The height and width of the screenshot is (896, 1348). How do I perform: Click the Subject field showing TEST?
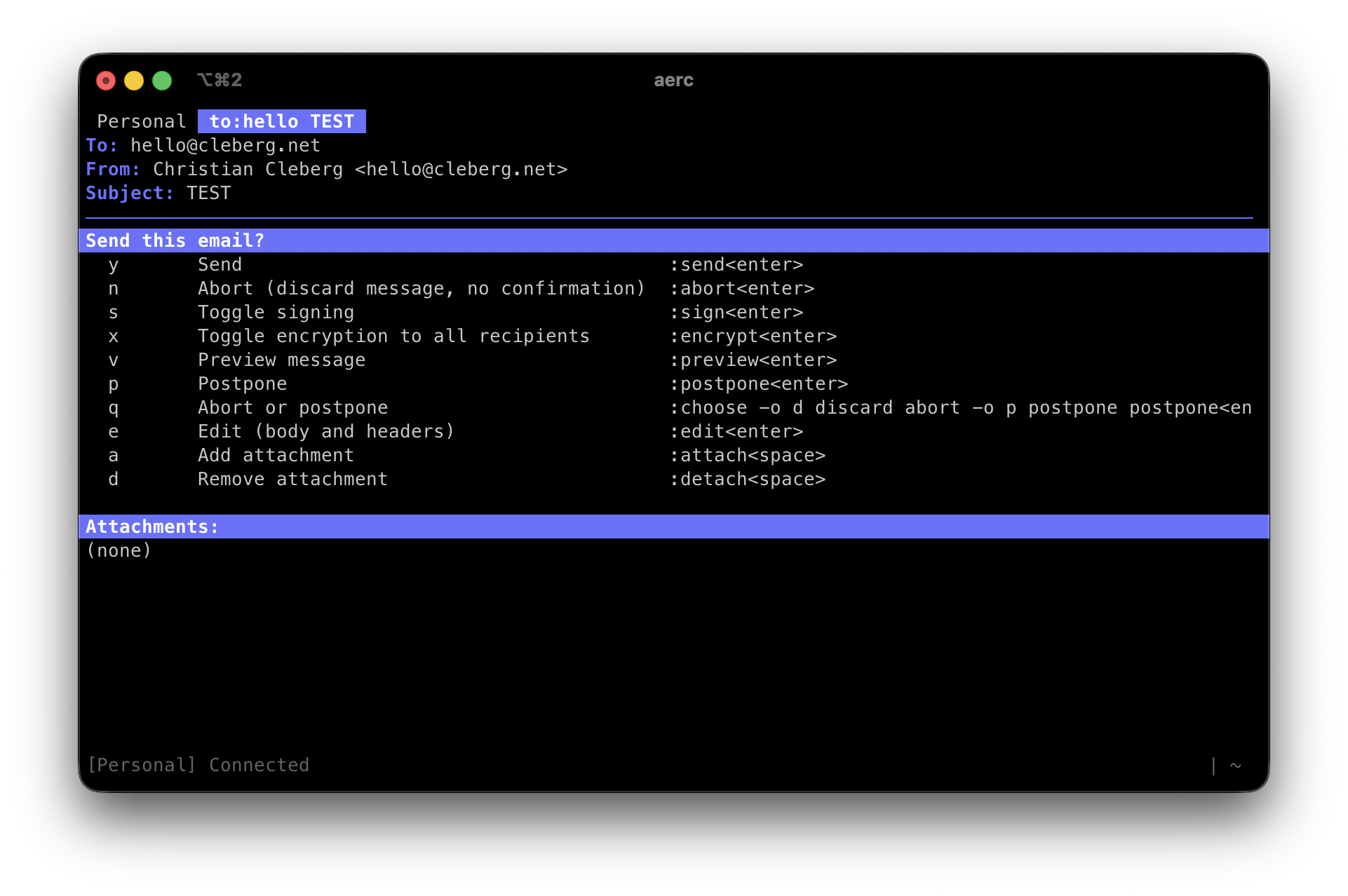[208, 193]
